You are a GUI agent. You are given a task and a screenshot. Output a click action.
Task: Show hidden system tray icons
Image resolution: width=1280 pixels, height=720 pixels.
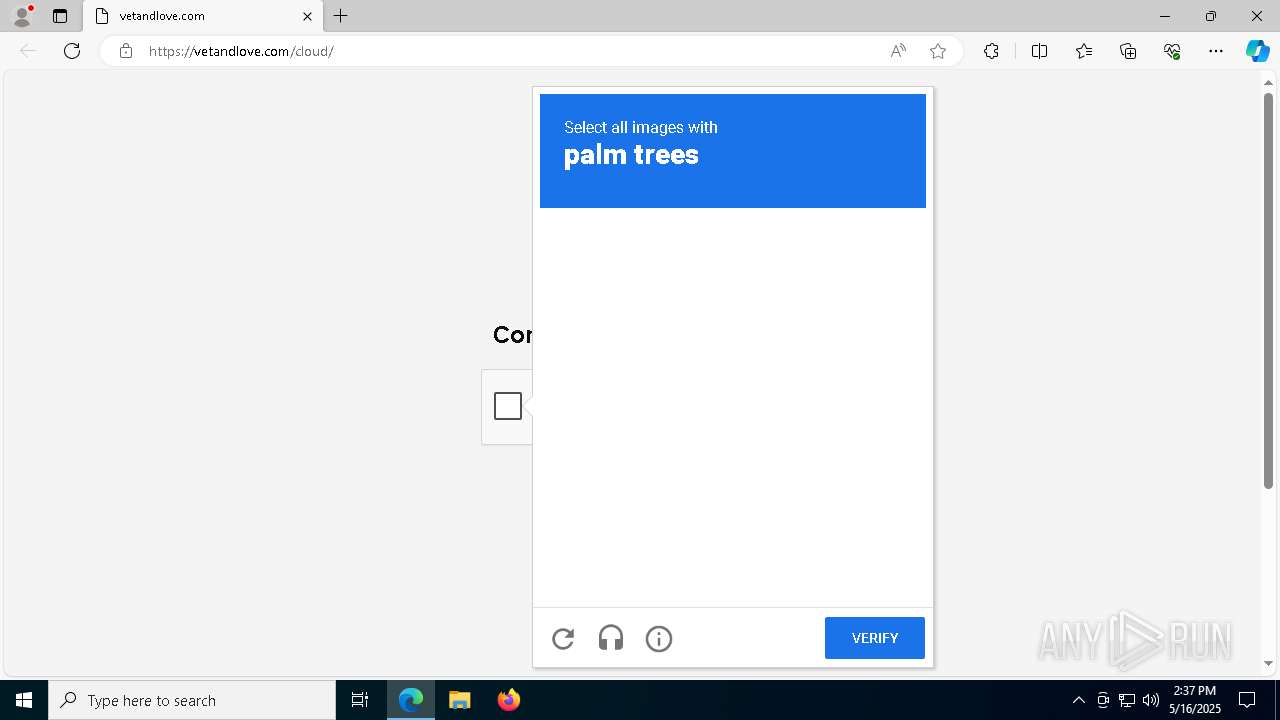1078,700
